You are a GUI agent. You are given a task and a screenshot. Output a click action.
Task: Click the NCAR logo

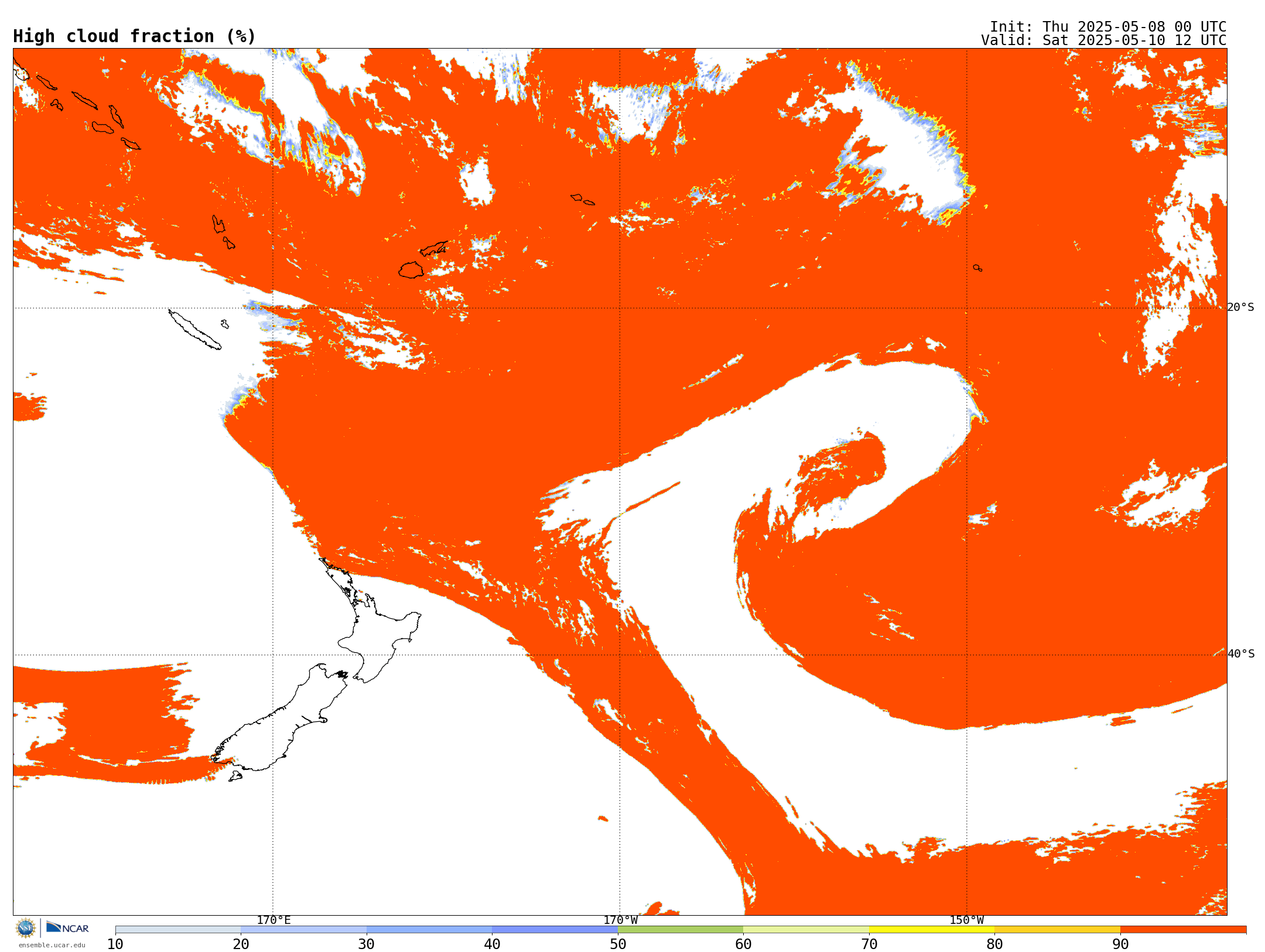(x=67, y=927)
